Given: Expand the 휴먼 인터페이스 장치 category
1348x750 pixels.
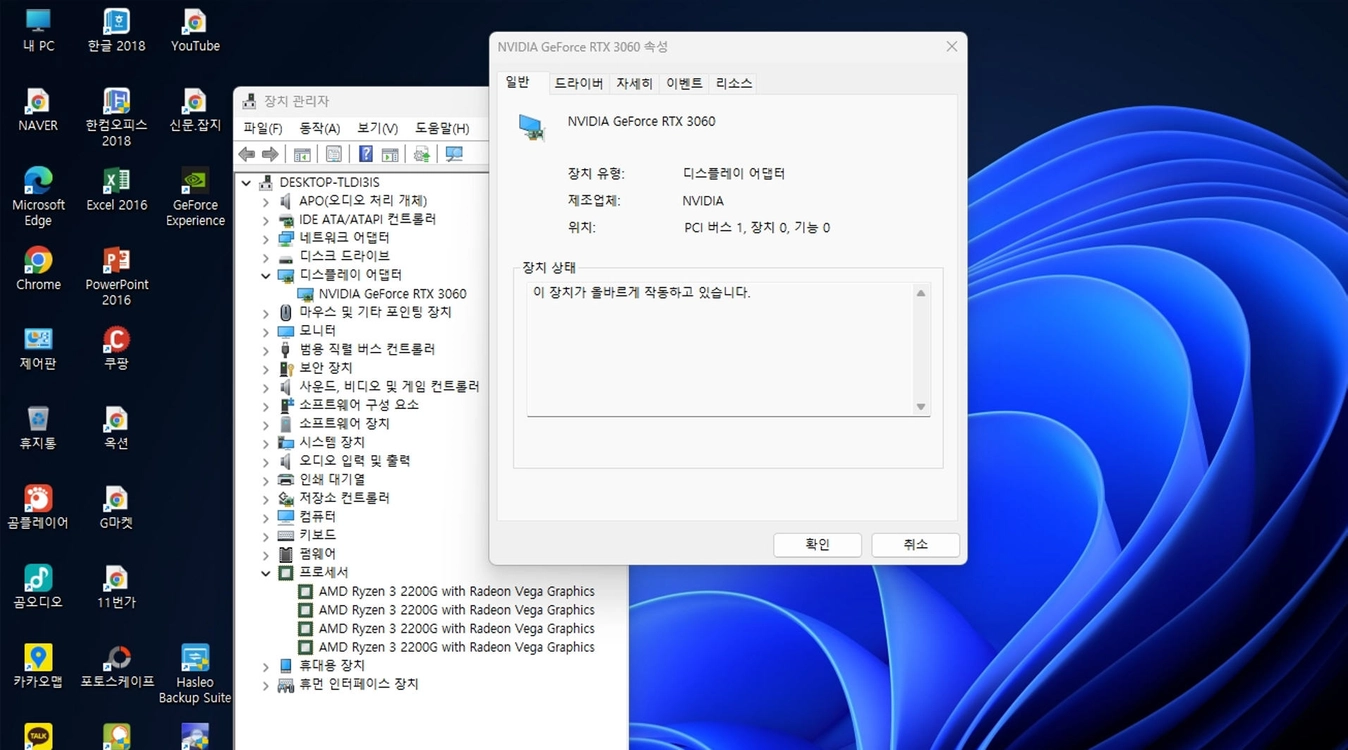Looking at the screenshot, I should tap(266, 685).
